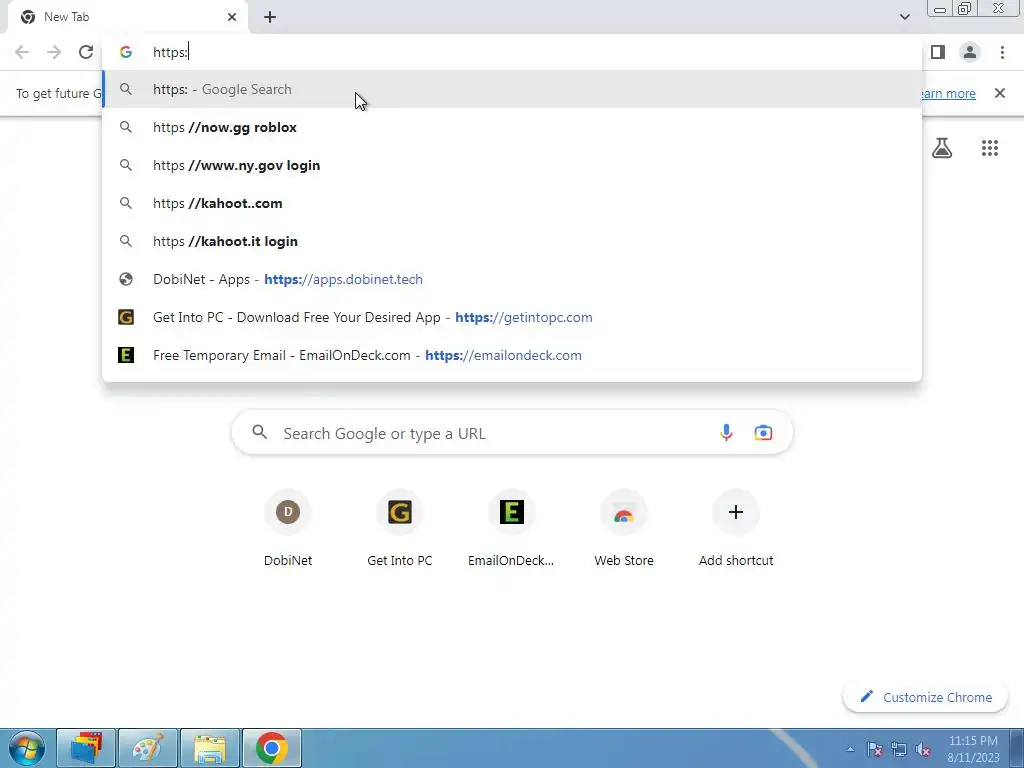Go forward using the forward arrow
Image resolution: width=1024 pixels, height=768 pixels.
54,52
